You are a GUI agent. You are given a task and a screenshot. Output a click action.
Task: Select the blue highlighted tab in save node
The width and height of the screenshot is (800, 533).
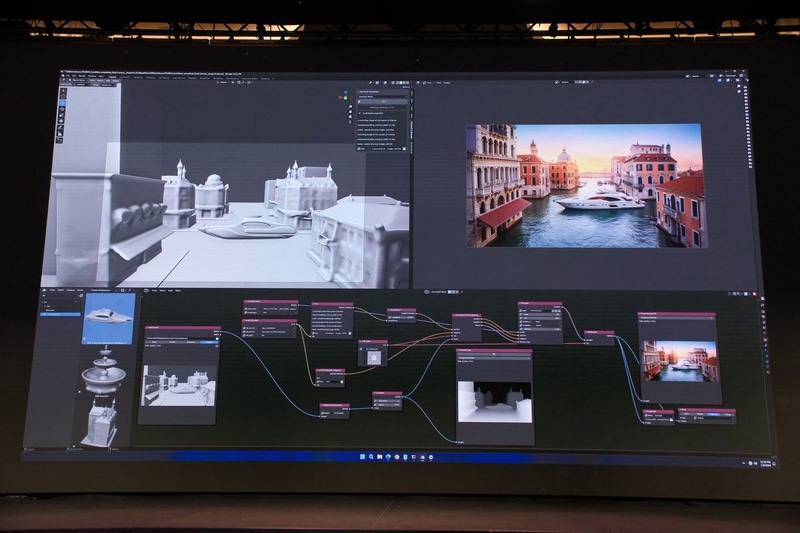pos(714,415)
